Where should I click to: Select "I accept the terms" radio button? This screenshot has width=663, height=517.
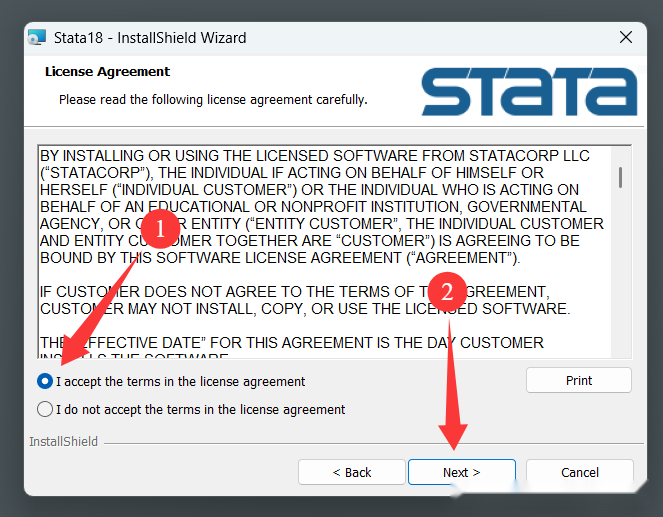pyautogui.click(x=45, y=381)
